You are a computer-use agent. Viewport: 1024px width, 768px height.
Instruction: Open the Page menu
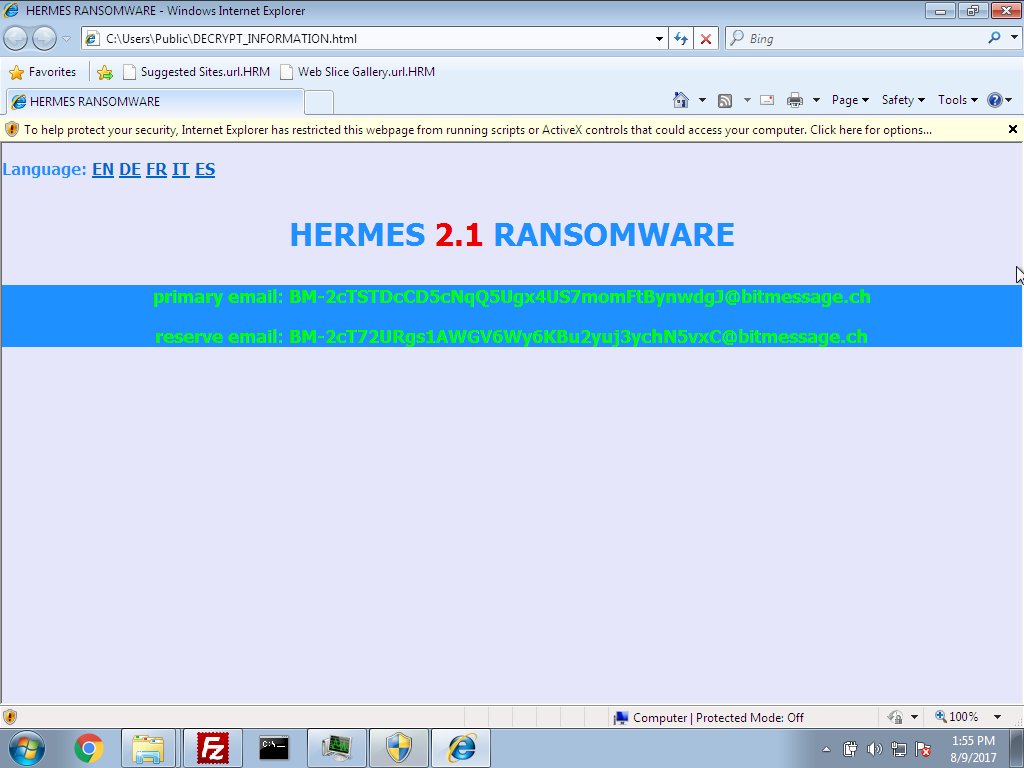coord(850,100)
